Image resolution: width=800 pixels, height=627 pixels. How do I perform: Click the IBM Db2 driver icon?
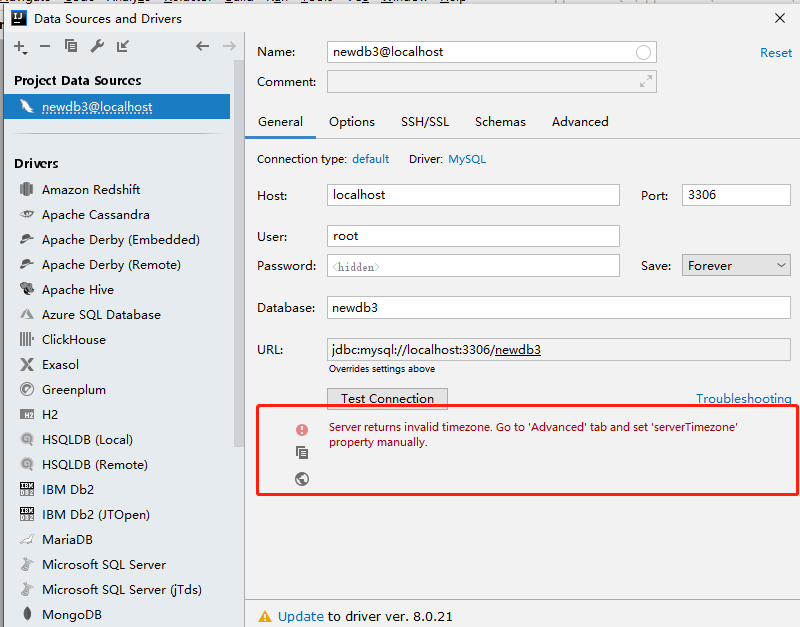tap(27, 489)
